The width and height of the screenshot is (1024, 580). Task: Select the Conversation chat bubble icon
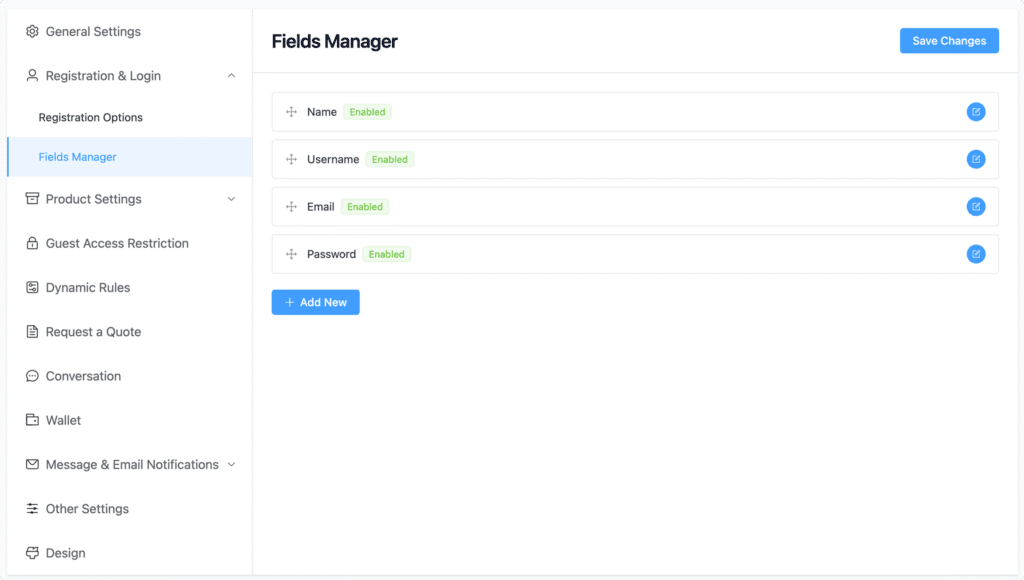coord(31,375)
